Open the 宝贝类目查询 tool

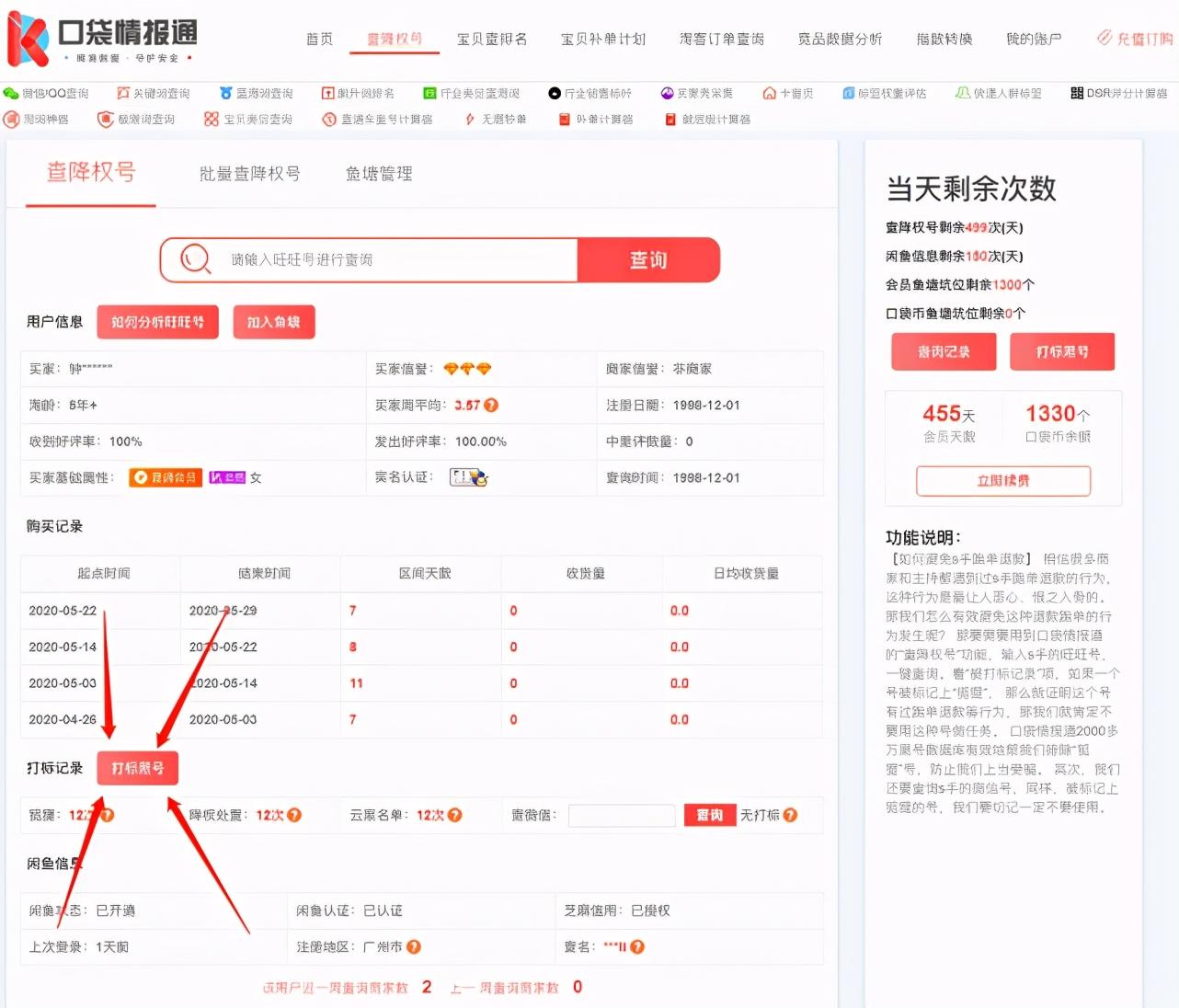256,119
